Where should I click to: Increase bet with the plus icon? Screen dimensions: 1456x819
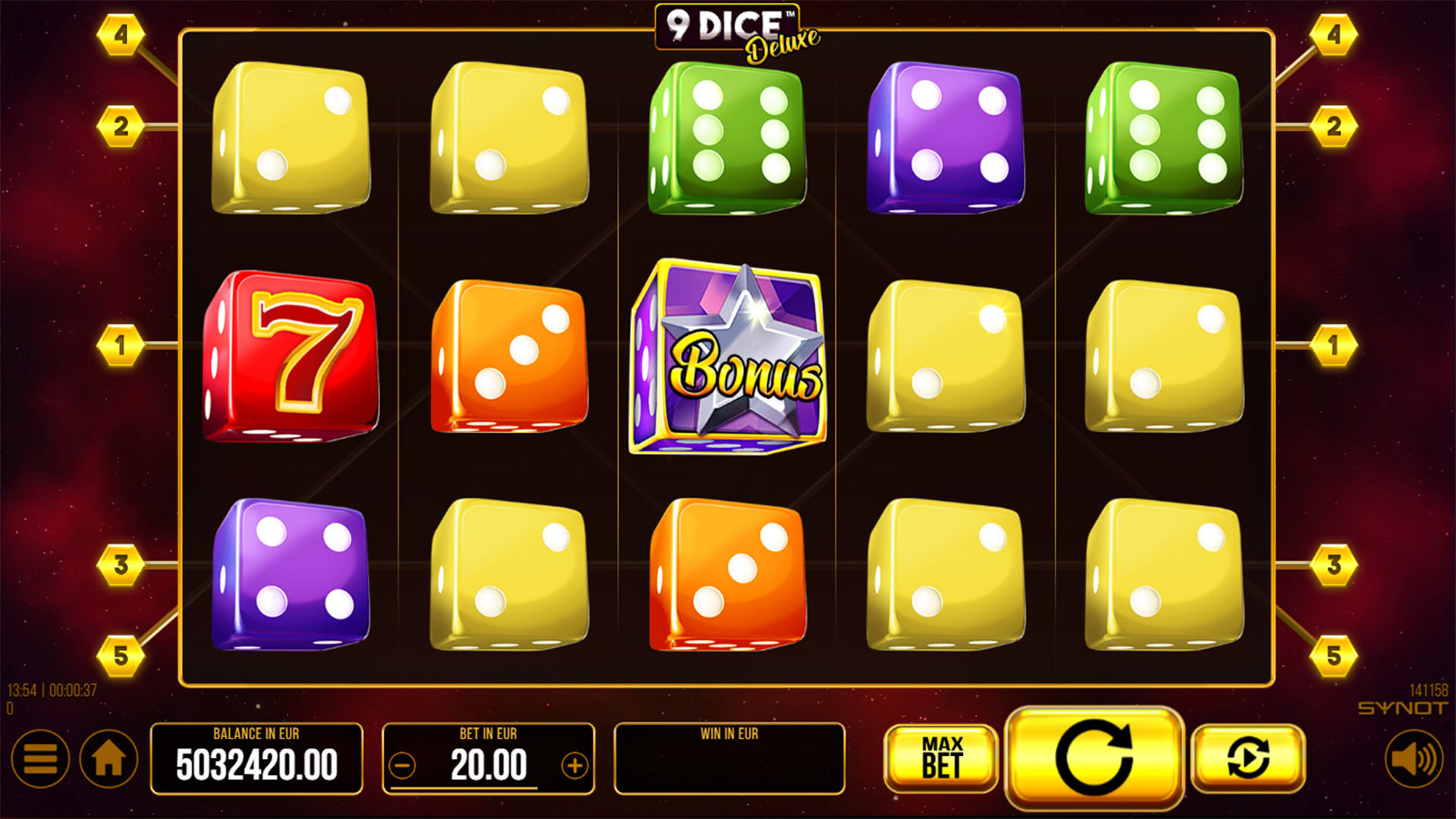575,766
